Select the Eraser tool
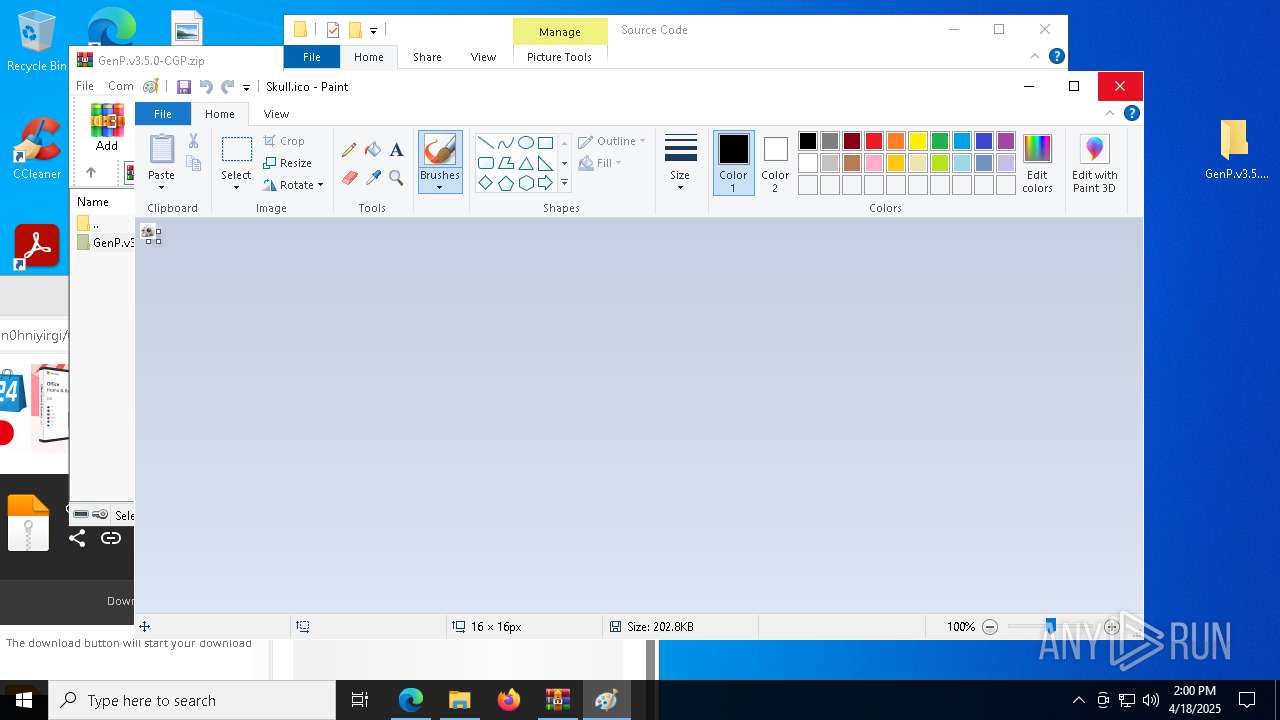 click(349, 178)
